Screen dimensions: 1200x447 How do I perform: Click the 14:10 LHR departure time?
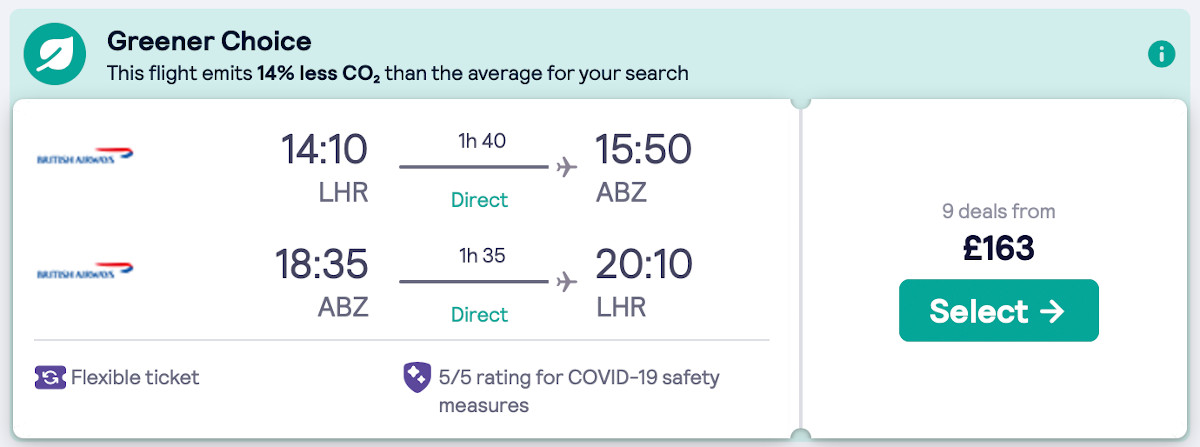point(324,150)
